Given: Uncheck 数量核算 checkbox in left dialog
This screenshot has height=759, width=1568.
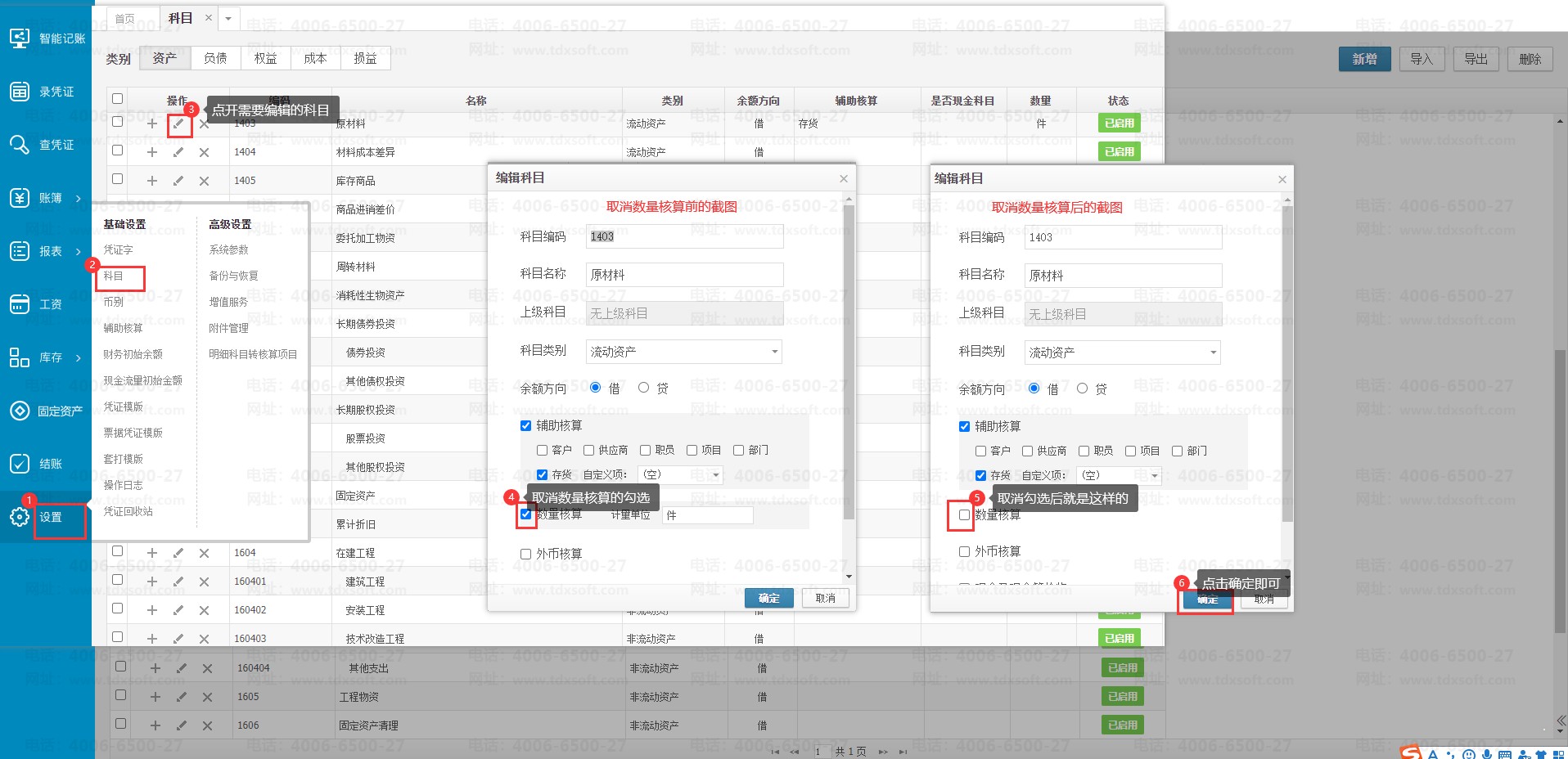Looking at the screenshot, I should point(526,514).
